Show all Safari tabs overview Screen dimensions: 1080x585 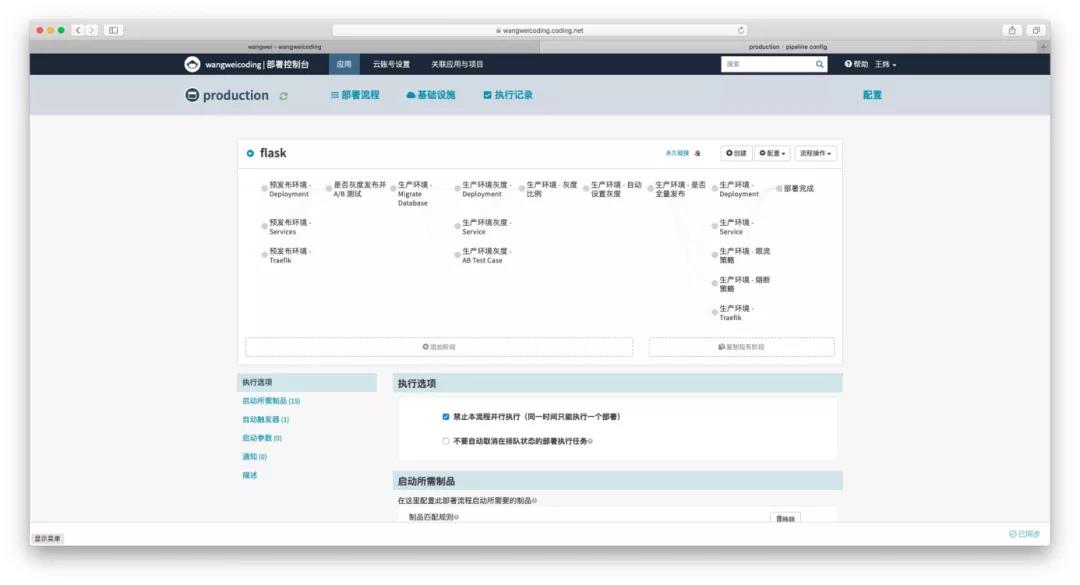pyautogui.click(x=1036, y=30)
